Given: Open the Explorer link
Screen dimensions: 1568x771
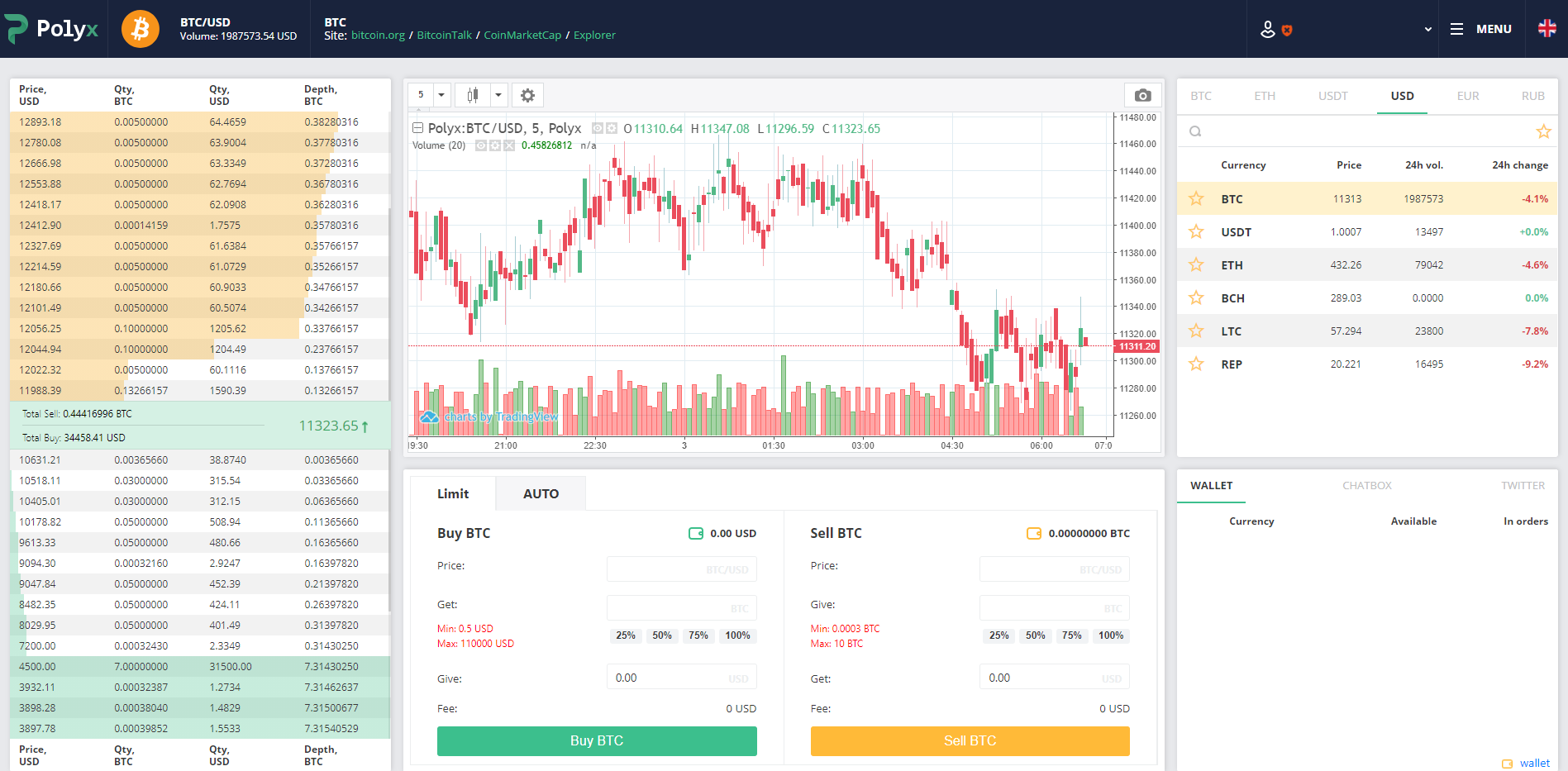Looking at the screenshot, I should (594, 36).
